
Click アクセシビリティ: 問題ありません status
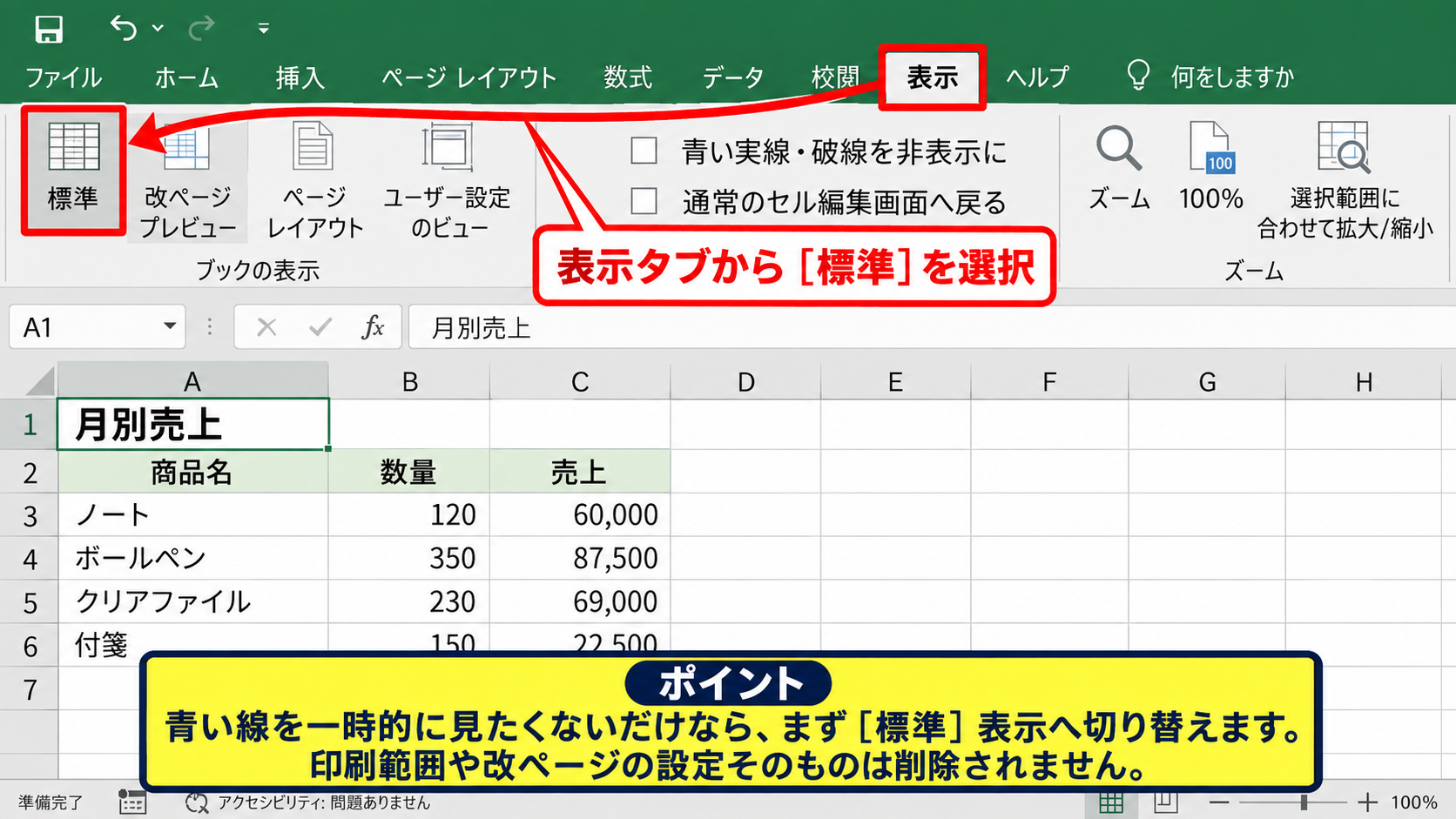(310, 802)
